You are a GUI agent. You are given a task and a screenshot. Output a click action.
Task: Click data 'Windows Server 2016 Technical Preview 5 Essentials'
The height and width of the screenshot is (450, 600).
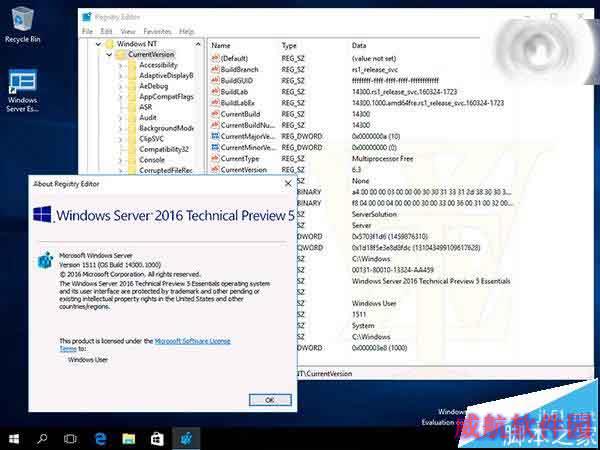tap(431, 280)
